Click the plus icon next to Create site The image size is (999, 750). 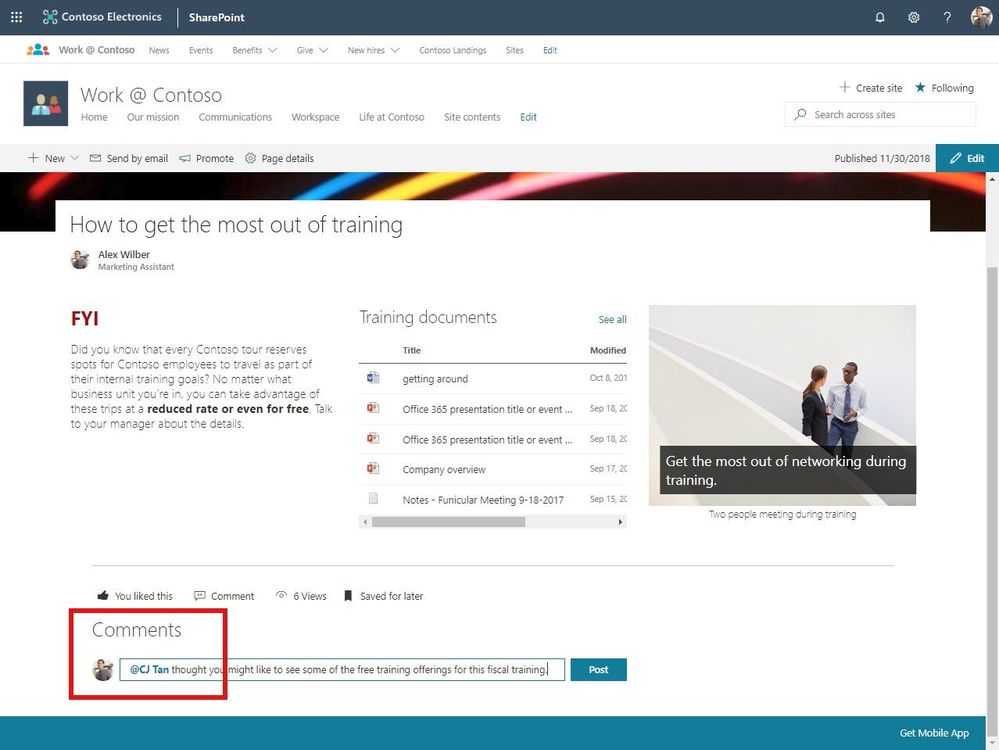(844, 87)
